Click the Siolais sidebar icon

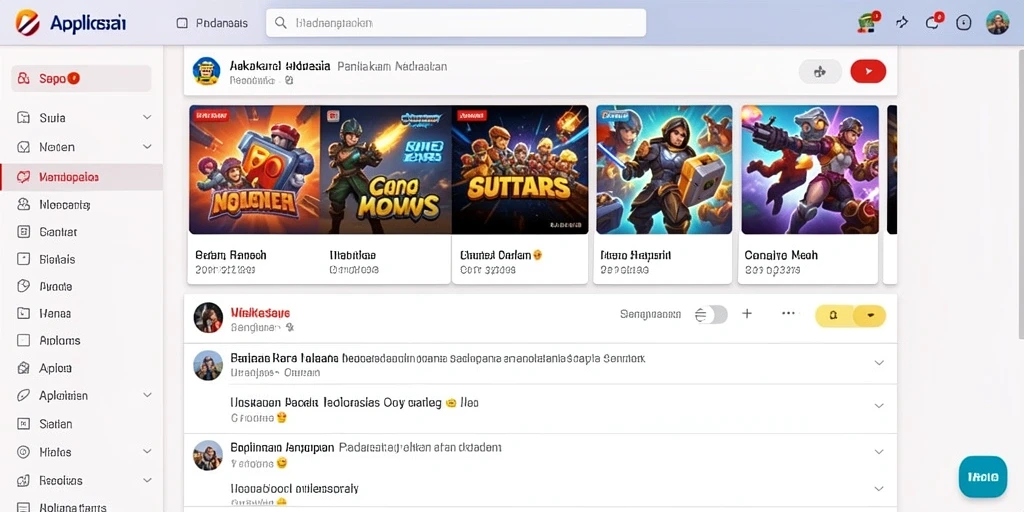tap(24, 259)
